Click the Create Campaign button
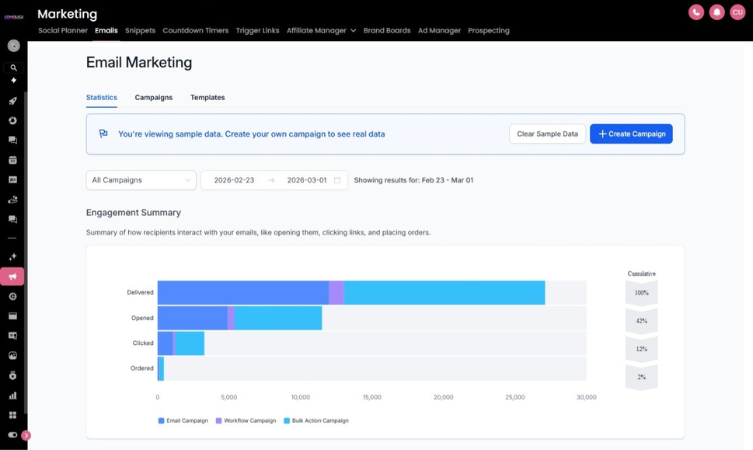The height and width of the screenshot is (450, 753). coord(631,134)
